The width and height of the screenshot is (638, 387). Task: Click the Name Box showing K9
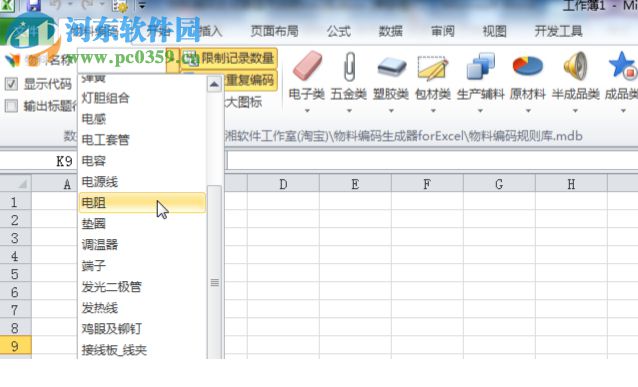tap(39, 161)
